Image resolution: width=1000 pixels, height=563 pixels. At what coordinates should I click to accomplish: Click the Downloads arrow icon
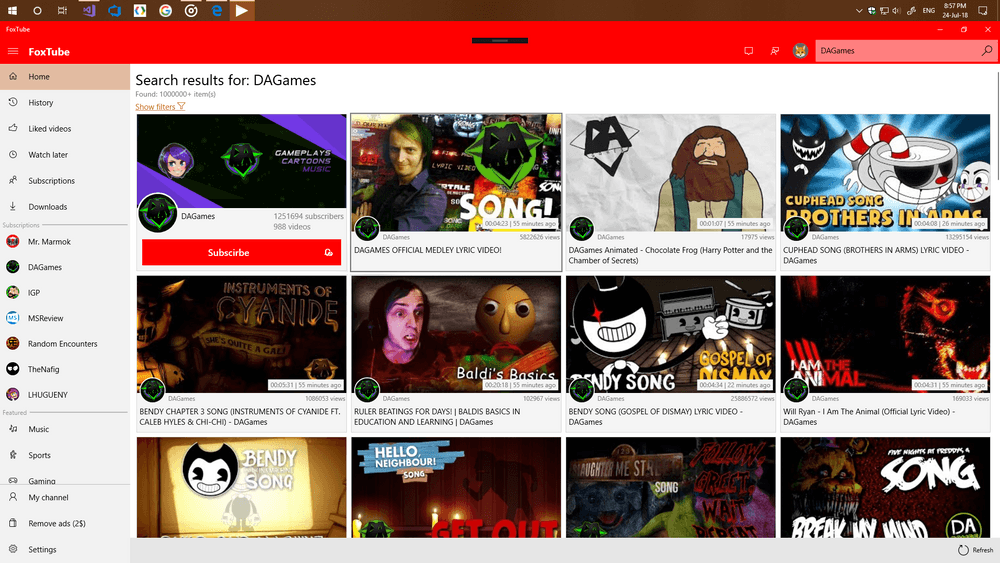(13, 206)
